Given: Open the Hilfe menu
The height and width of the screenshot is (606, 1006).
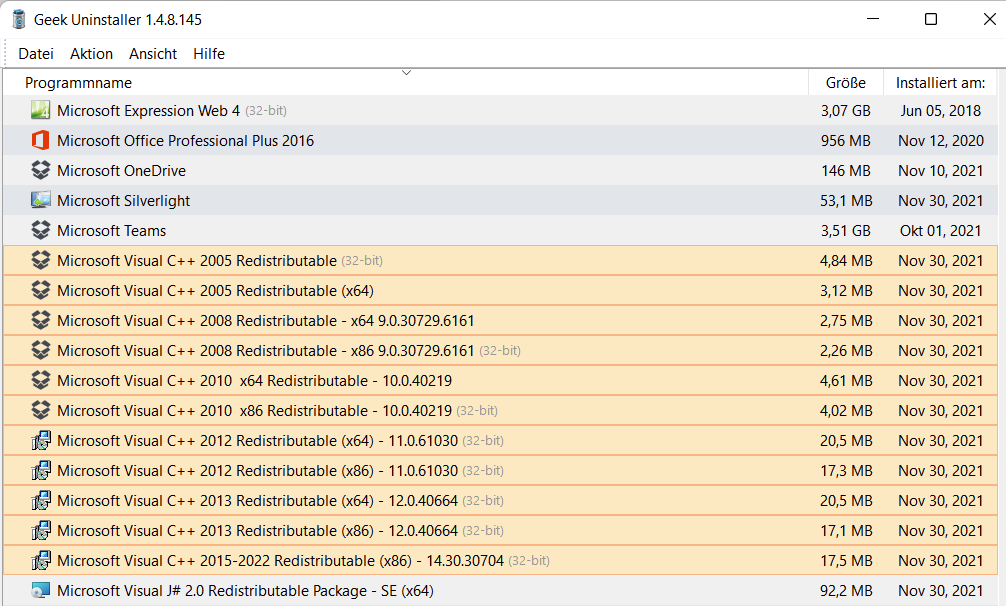Looking at the screenshot, I should tap(209, 54).
